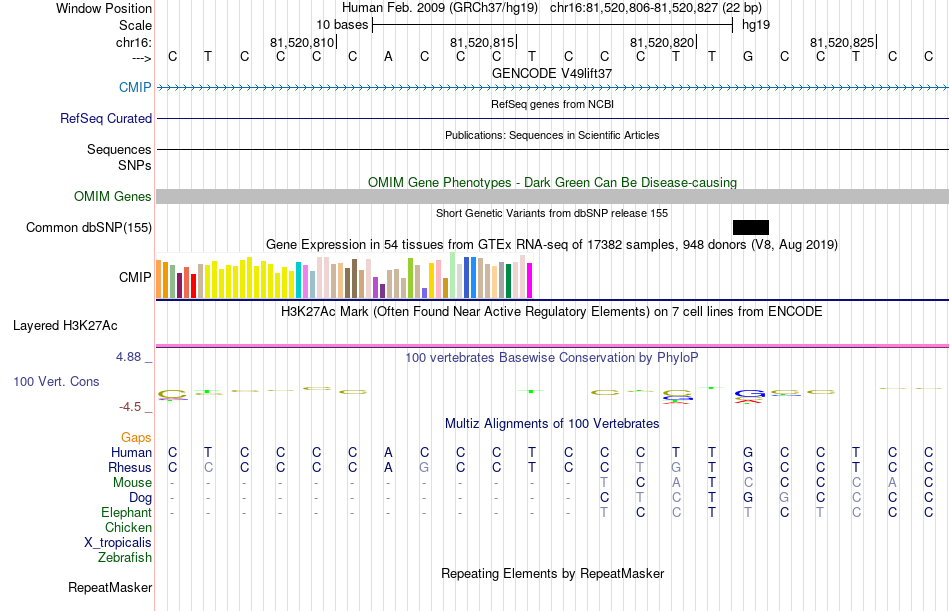This screenshot has height=611, width=950.
Task: Click the magenta GTEx expression bar
Action: pyautogui.click(x=530, y=280)
